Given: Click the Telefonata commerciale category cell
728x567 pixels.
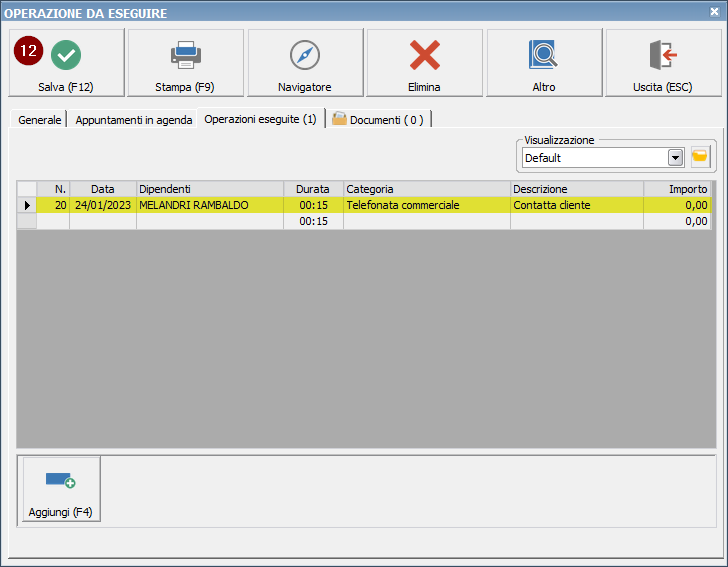Looking at the screenshot, I should click(426, 205).
